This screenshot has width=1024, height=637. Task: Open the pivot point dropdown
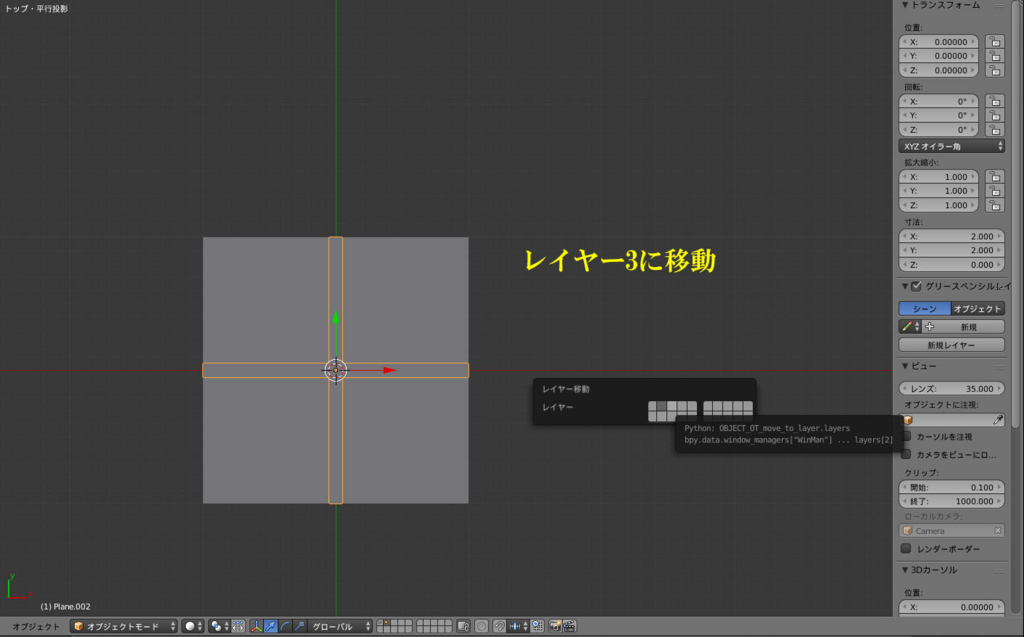219,626
